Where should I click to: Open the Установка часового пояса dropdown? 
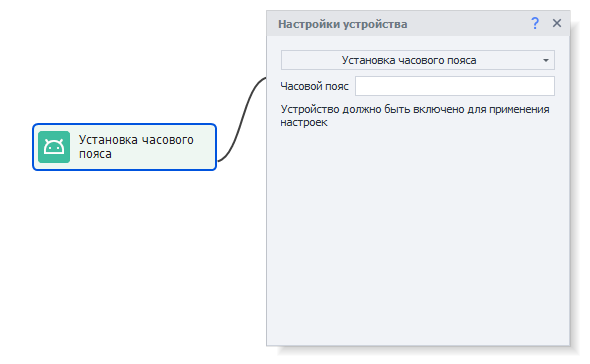pyautogui.click(x=418, y=60)
